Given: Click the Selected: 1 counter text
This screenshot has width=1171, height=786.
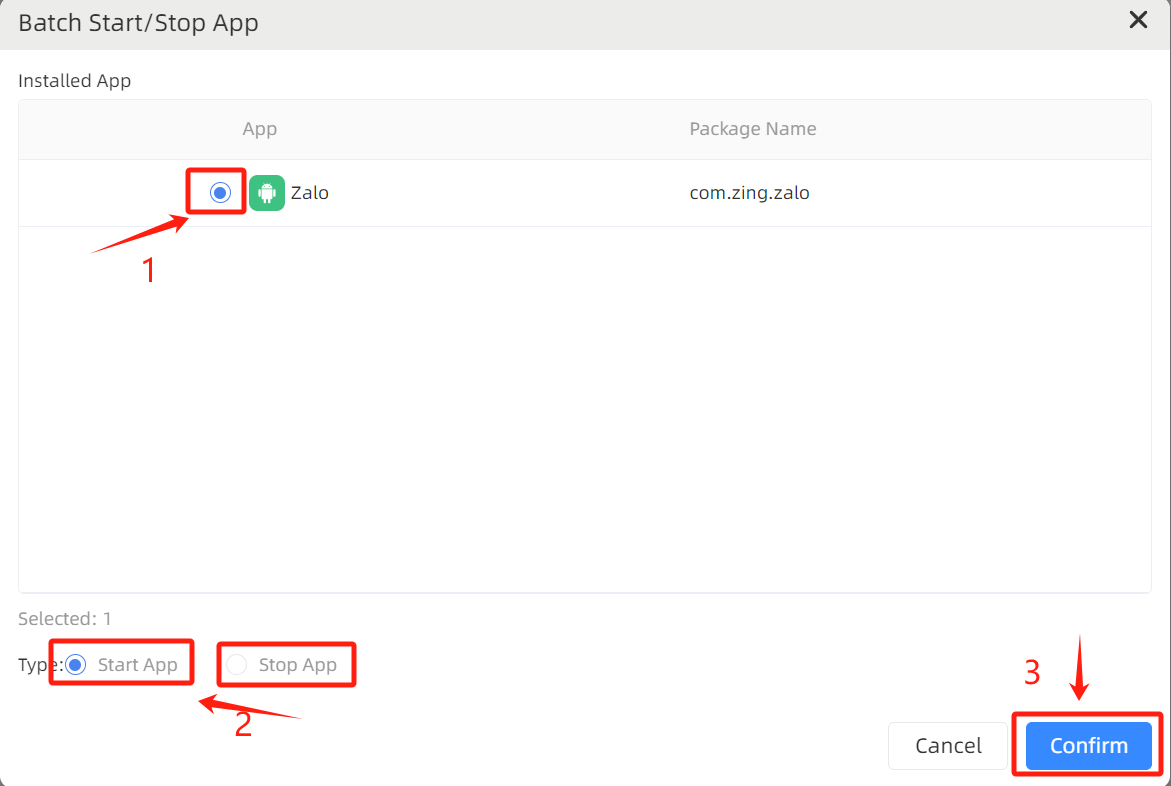Looking at the screenshot, I should pyautogui.click(x=65, y=619).
